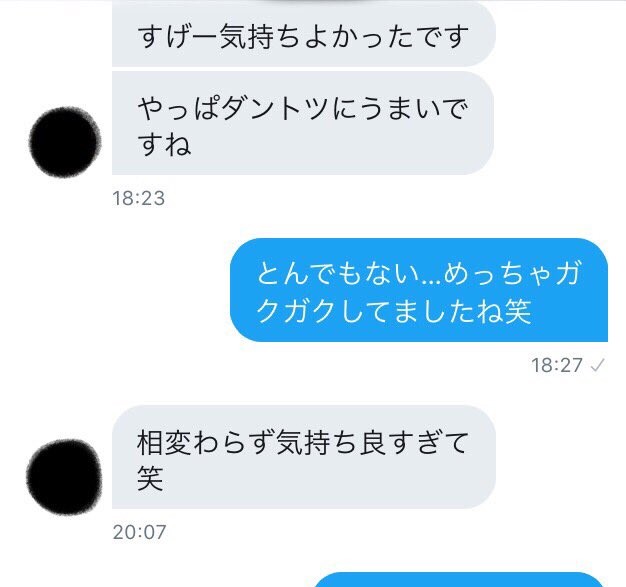Tap the blacked-out avatar beside the 18:23 messages
The height and width of the screenshot is (587, 626).
point(65,142)
